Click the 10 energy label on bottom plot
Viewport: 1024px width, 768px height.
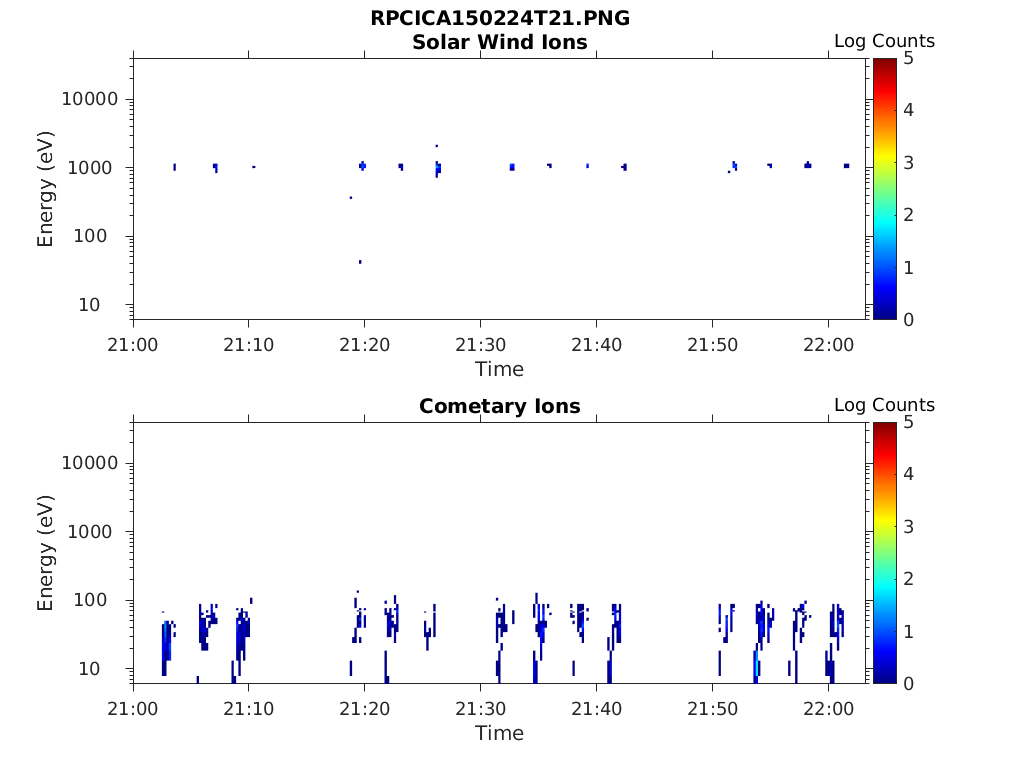click(89, 668)
